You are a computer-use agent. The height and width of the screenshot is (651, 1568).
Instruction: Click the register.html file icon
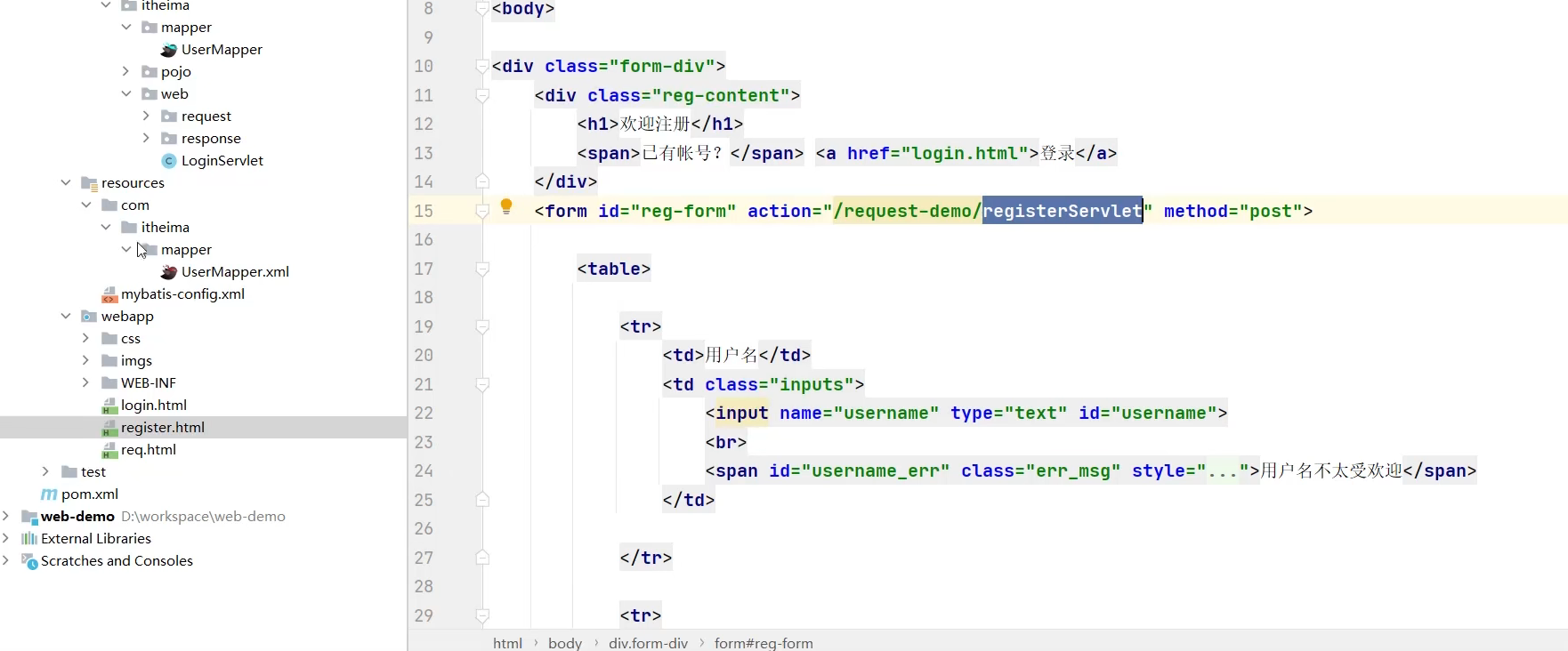(x=109, y=428)
